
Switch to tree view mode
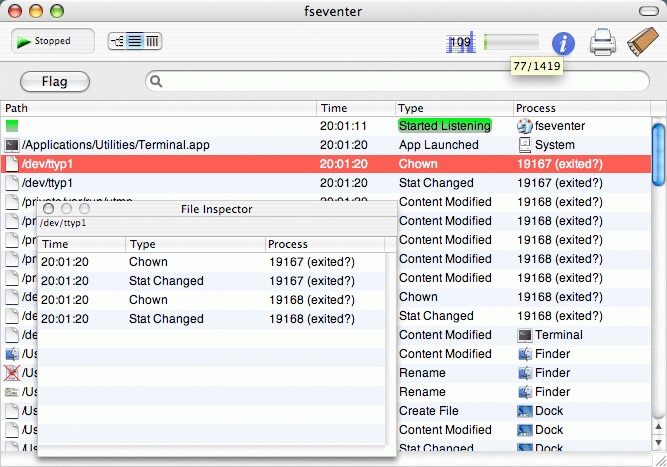(118, 41)
